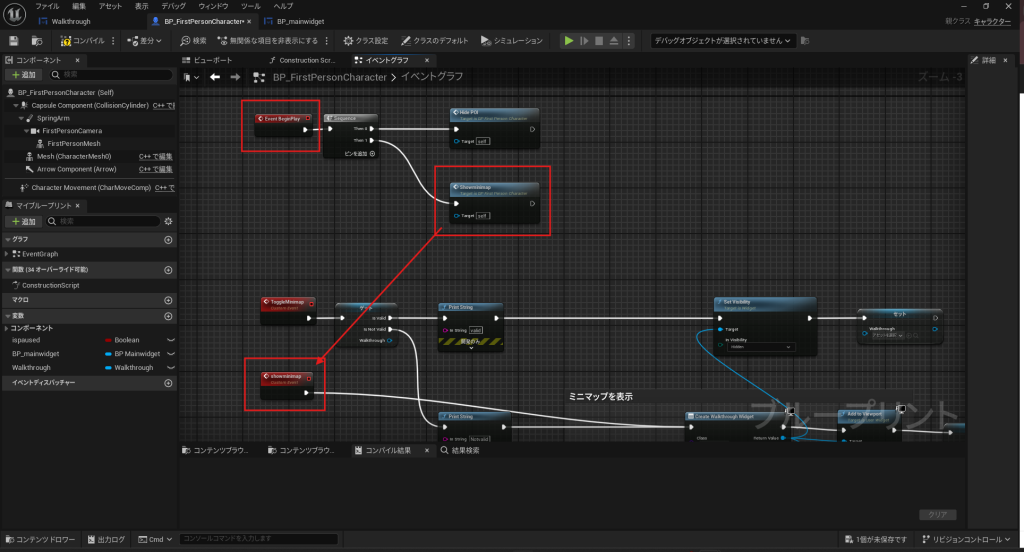Add new variable with plus icon
This screenshot has height=552, width=1024.
tap(168, 315)
